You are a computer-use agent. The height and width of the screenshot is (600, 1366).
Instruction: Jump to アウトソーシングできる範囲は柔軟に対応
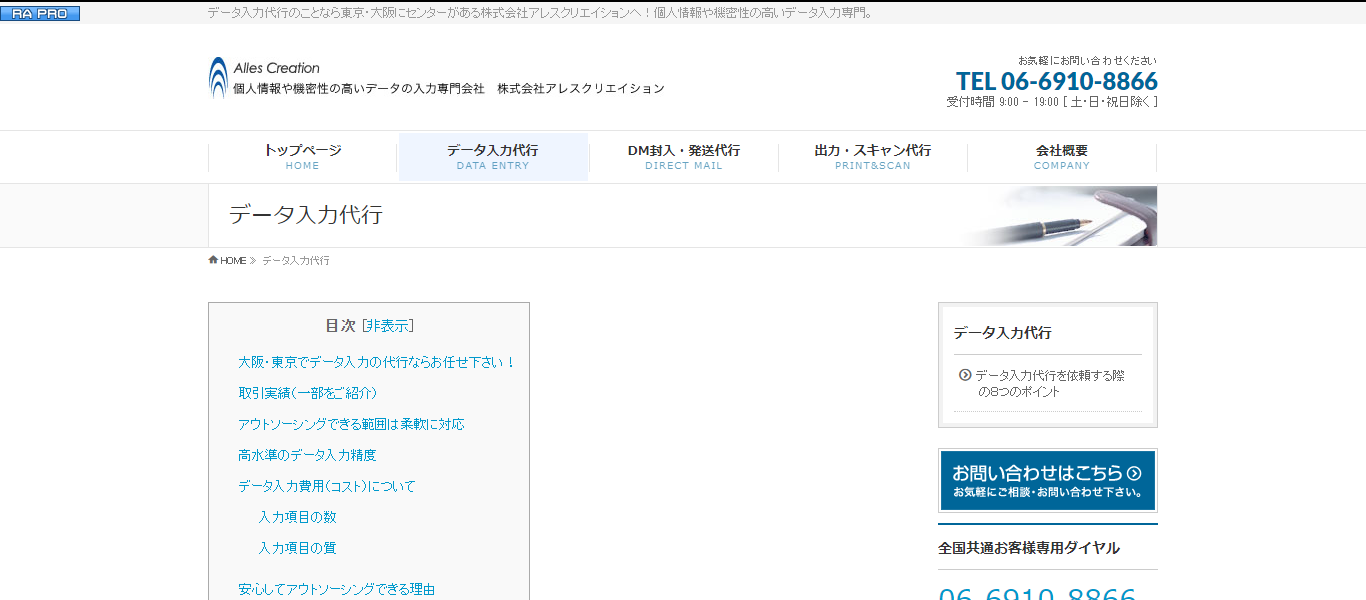click(351, 424)
